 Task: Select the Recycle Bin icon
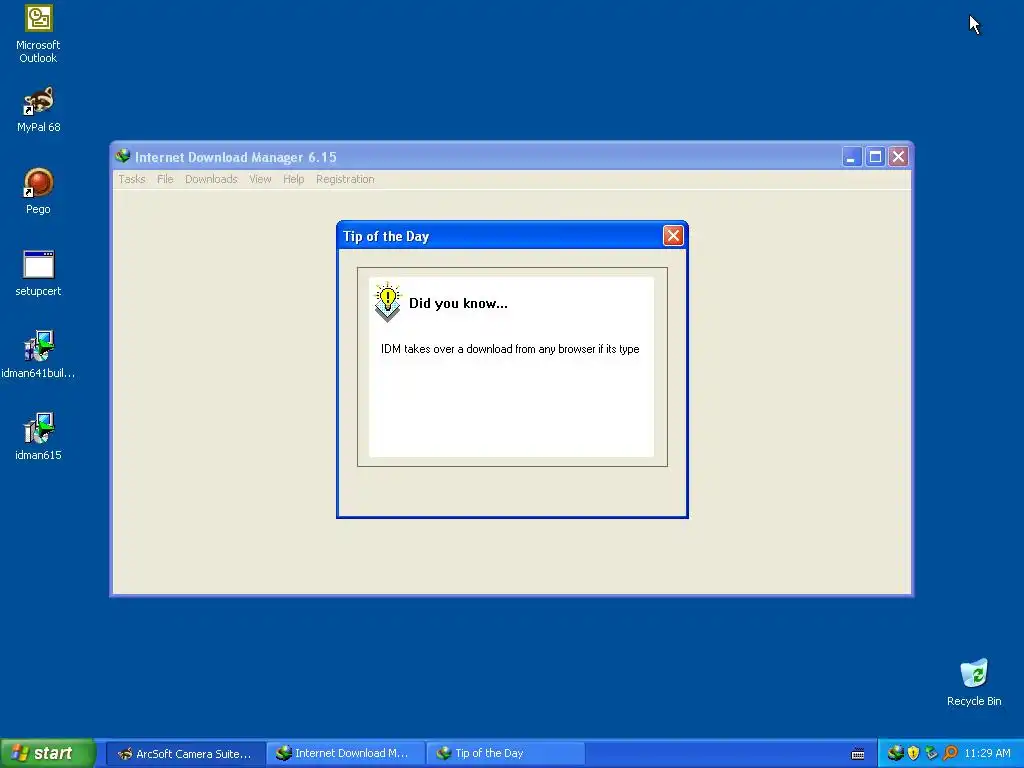tap(974, 682)
